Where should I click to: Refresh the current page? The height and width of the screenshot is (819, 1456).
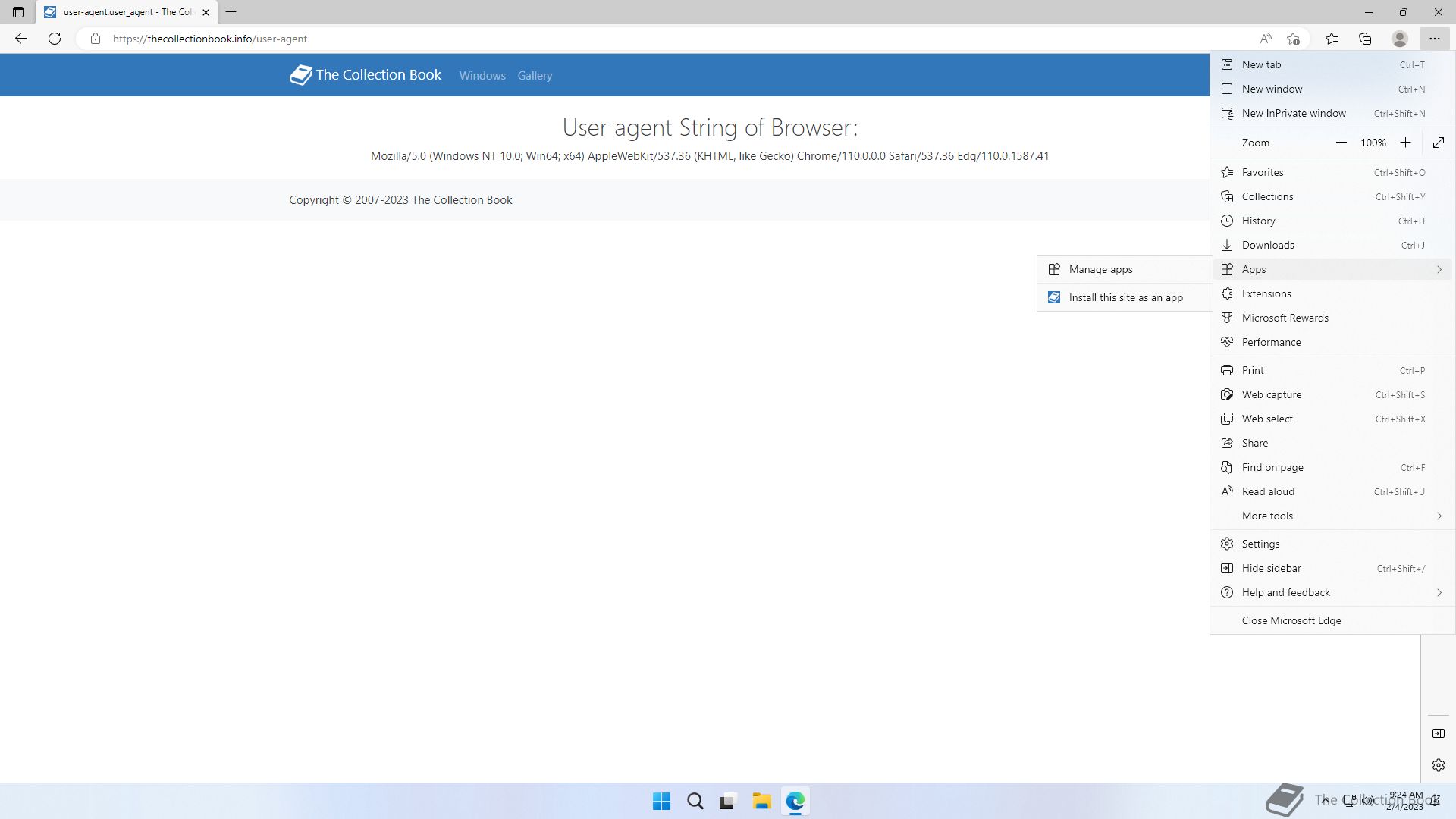pyautogui.click(x=55, y=39)
